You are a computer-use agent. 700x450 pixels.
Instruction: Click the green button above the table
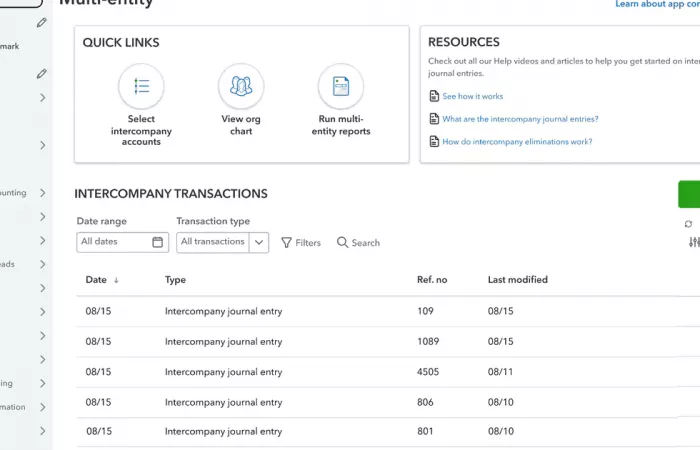(x=689, y=194)
